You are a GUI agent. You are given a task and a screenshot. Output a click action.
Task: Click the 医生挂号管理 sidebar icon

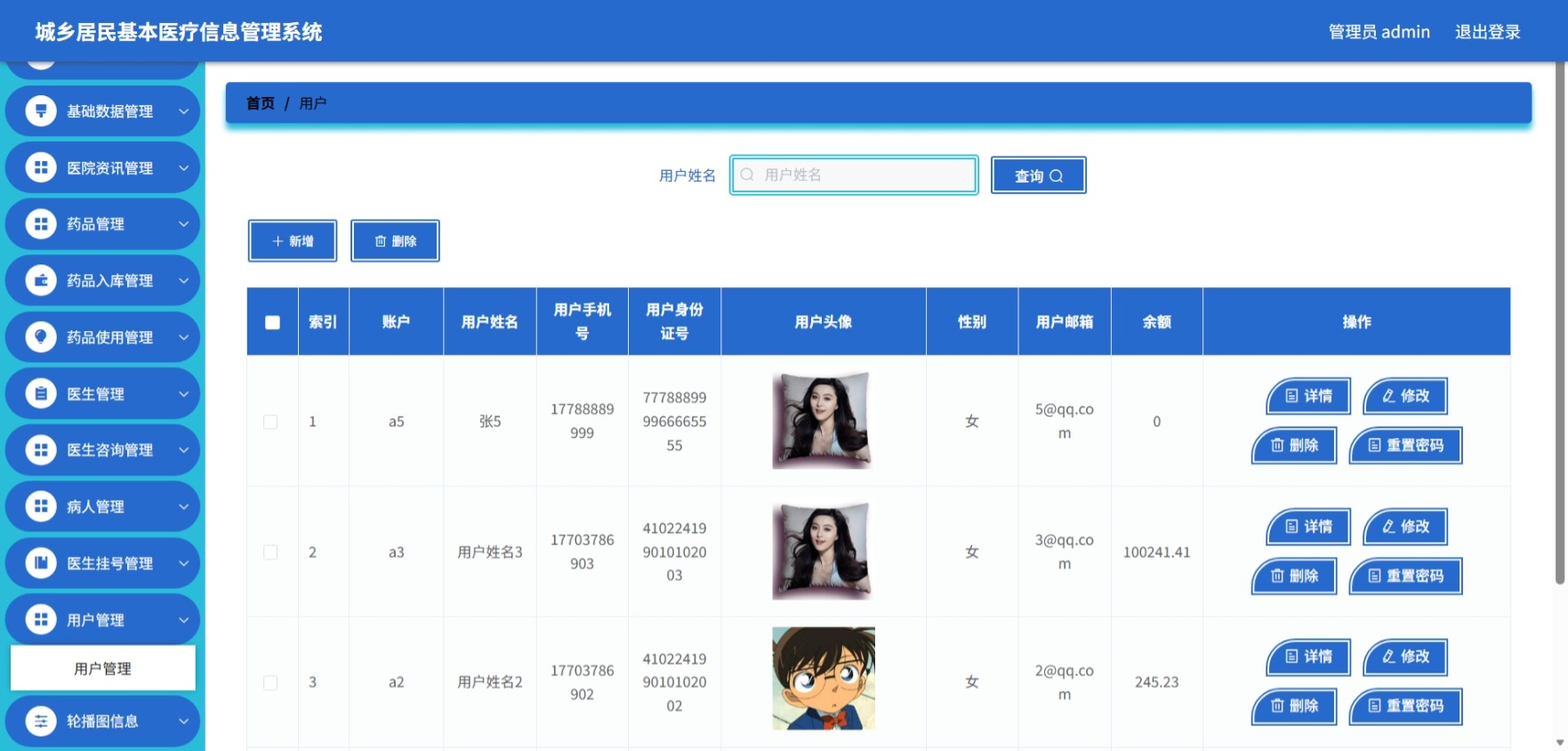(x=41, y=563)
